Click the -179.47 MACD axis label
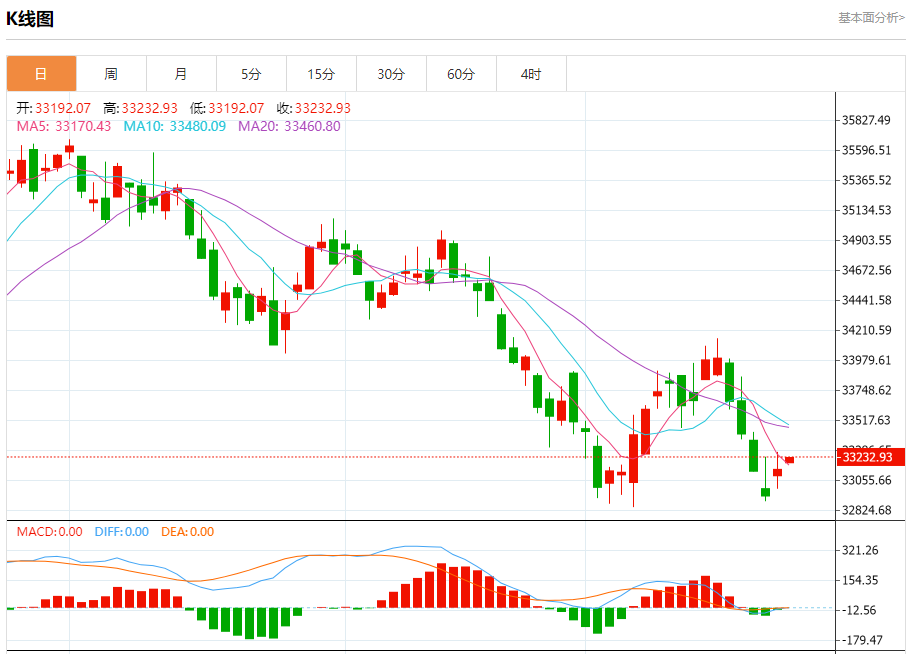 [x=861, y=640]
